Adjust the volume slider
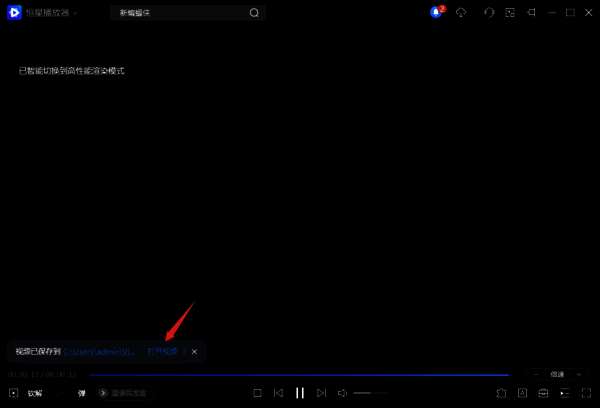Screen dimensions: 600x408 click(x=370, y=393)
